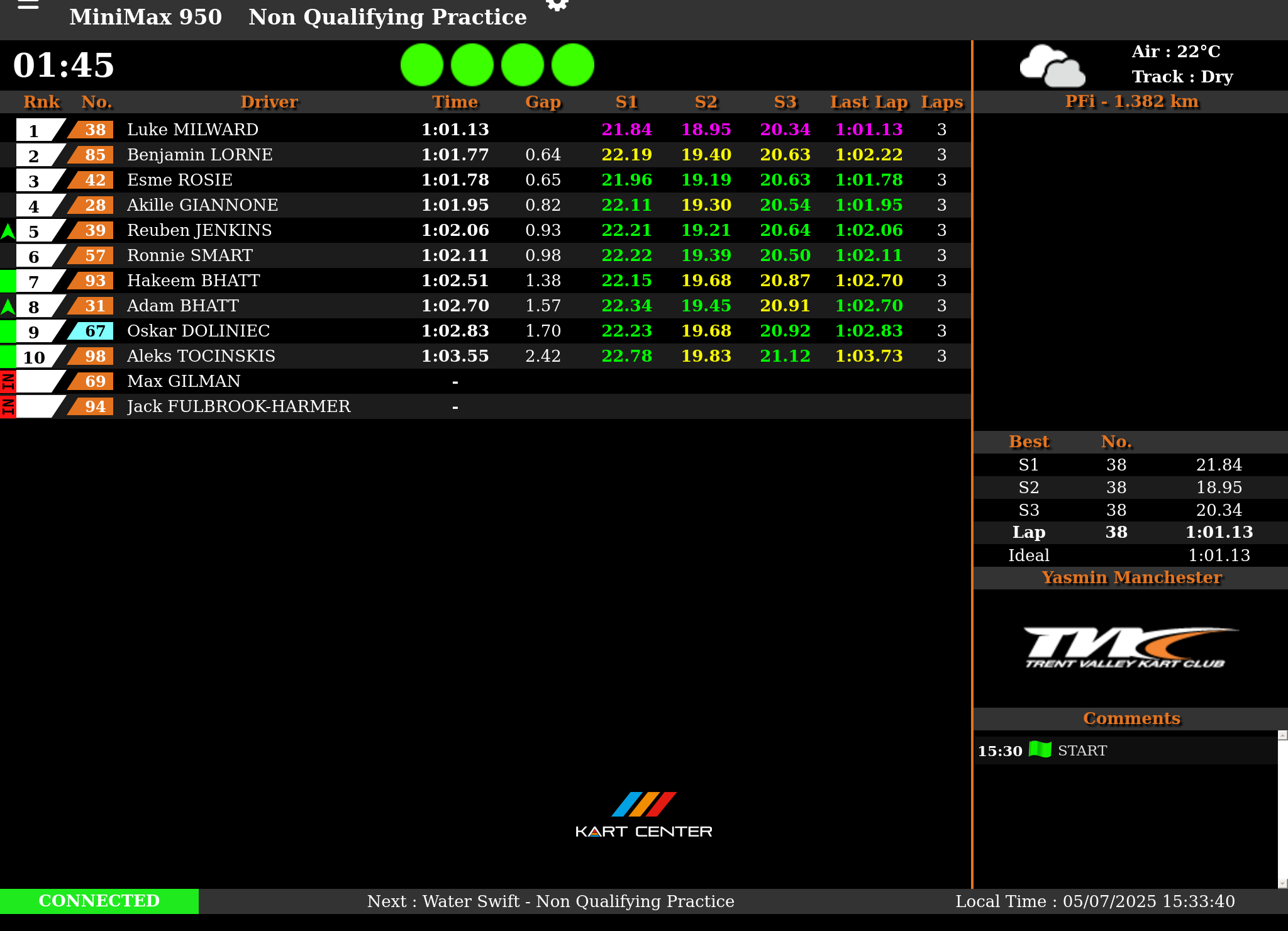The width and height of the screenshot is (1288, 931).
Task: Click the CONNECTED status indicator
Action: click(x=99, y=901)
